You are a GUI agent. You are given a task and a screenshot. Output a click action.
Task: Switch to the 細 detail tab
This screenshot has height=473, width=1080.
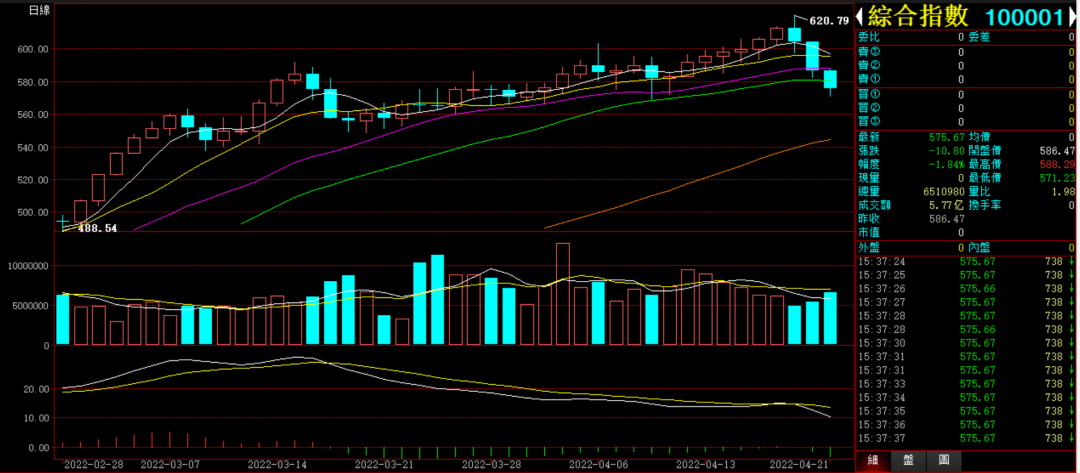coord(873,461)
